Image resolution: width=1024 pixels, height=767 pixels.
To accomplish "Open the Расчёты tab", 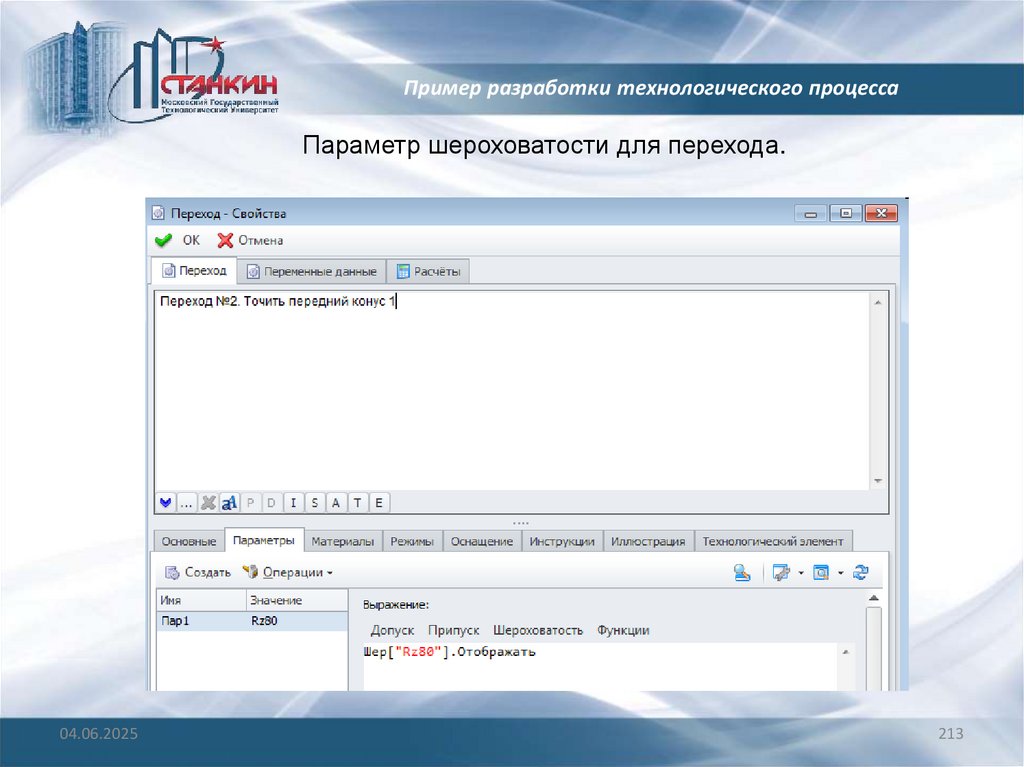I will tap(428, 272).
